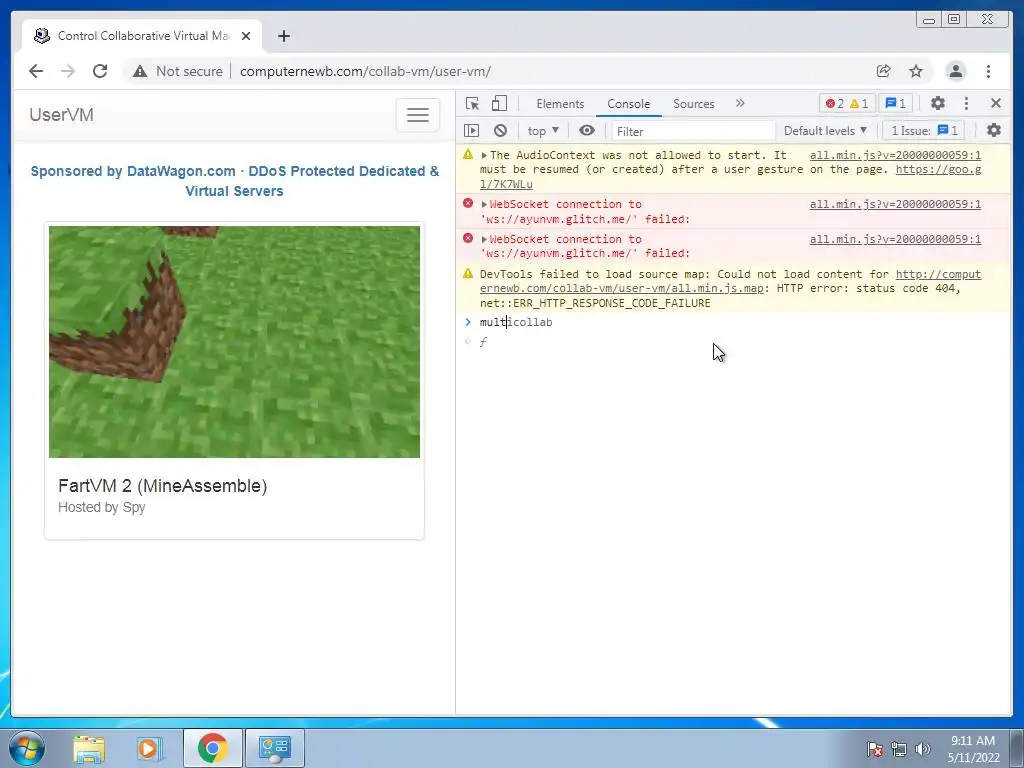Open the top JavaScript context dropdown
The height and width of the screenshot is (768, 1024).
543,131
